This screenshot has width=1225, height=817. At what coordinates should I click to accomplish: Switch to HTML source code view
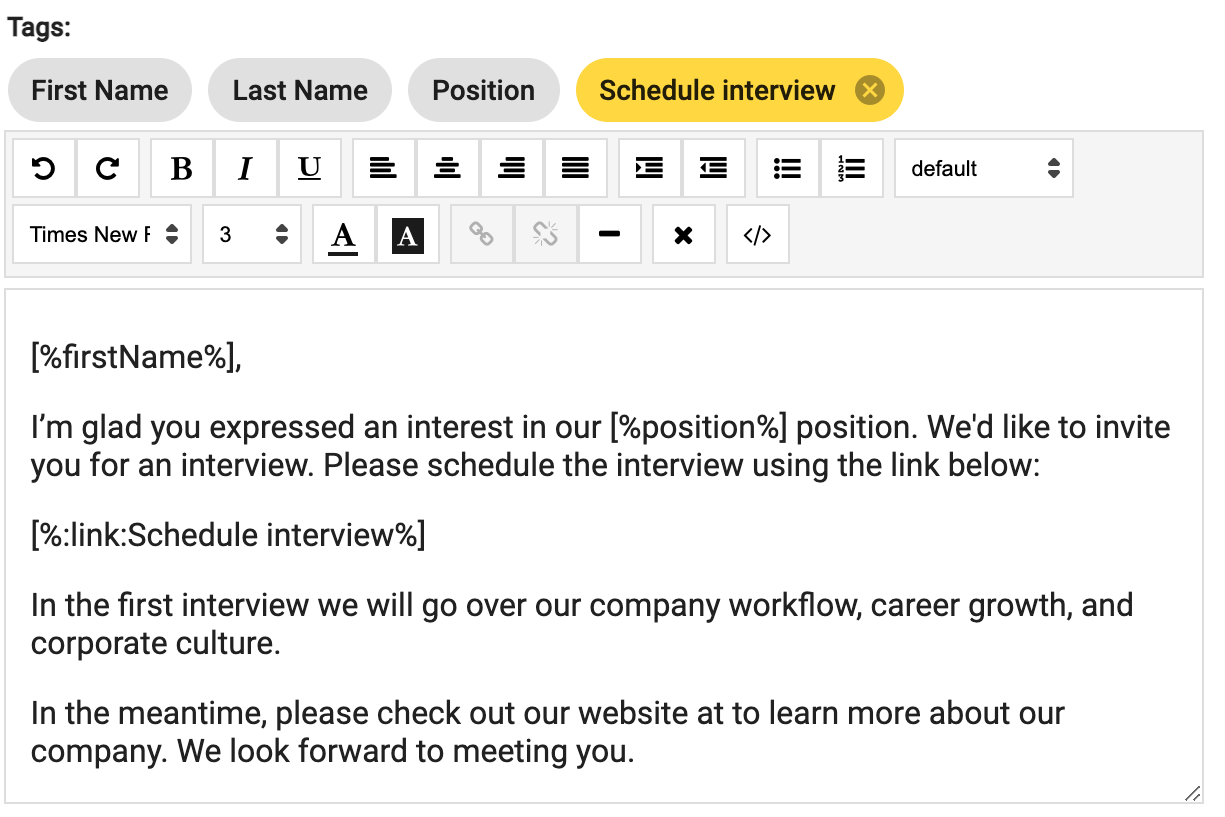[x=757, y=235]
